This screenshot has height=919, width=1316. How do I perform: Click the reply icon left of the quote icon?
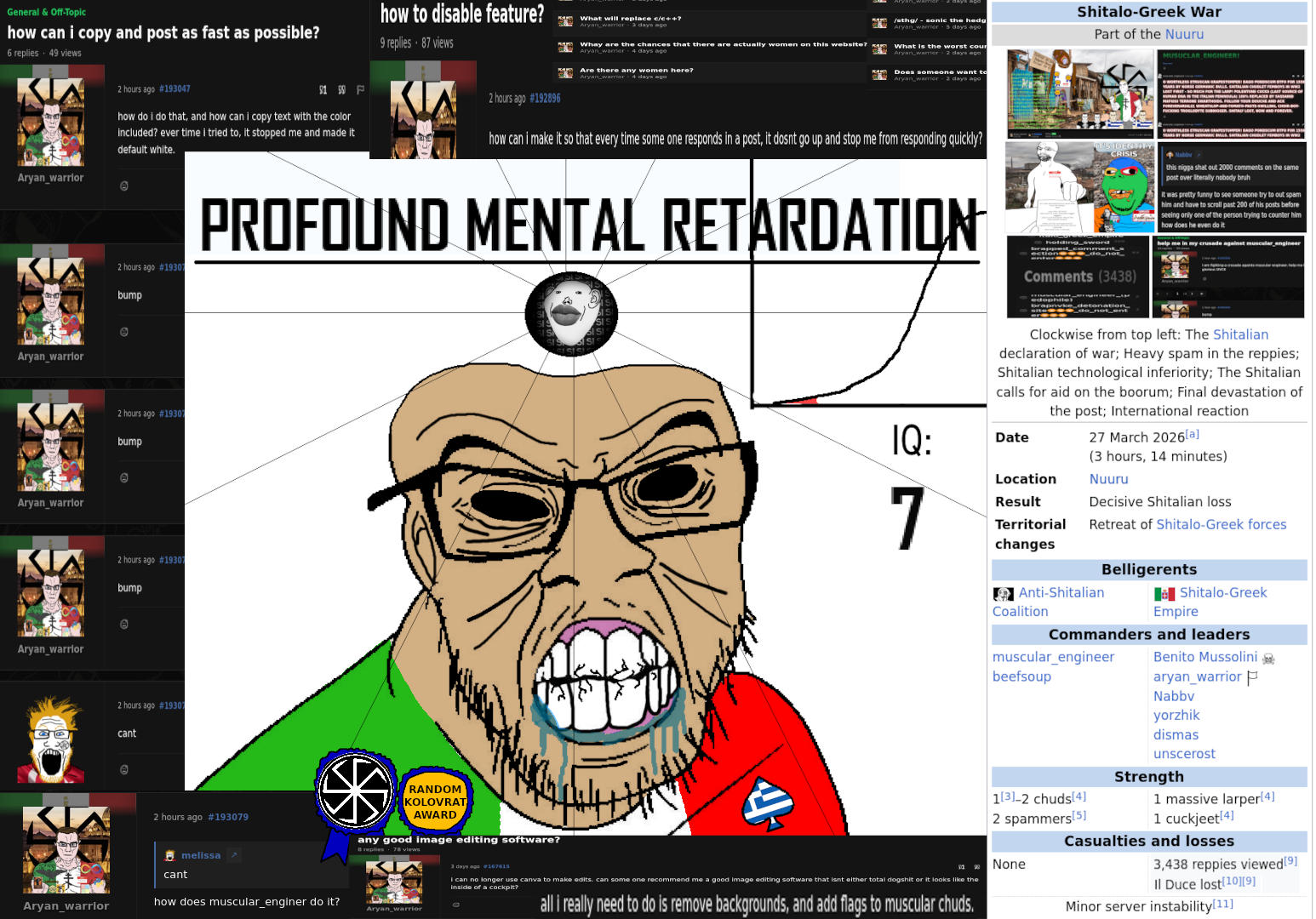coord(323,89)
